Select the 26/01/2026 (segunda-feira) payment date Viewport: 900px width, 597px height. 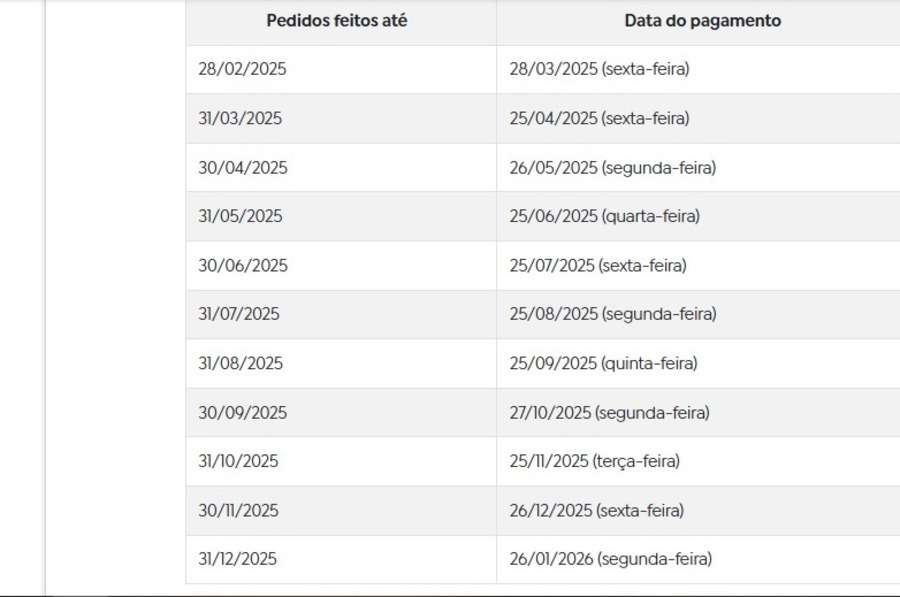point(611,559)
